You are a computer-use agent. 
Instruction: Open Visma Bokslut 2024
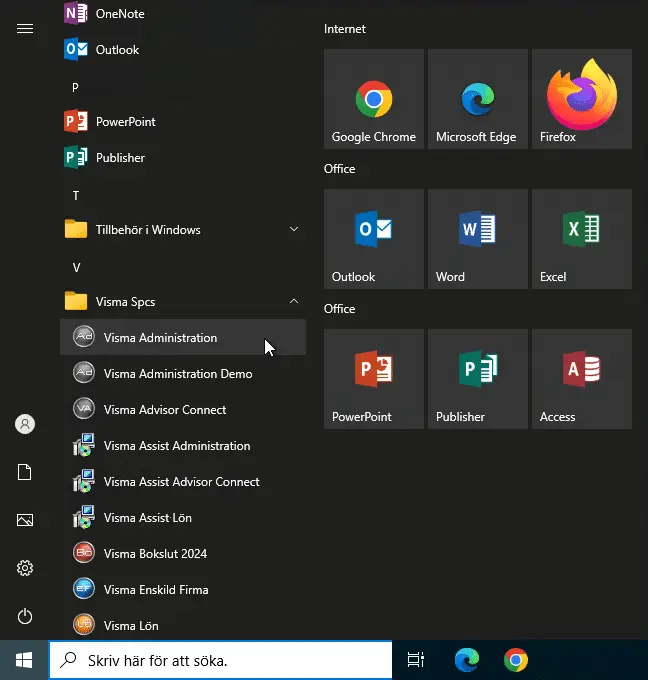(183, 553)
